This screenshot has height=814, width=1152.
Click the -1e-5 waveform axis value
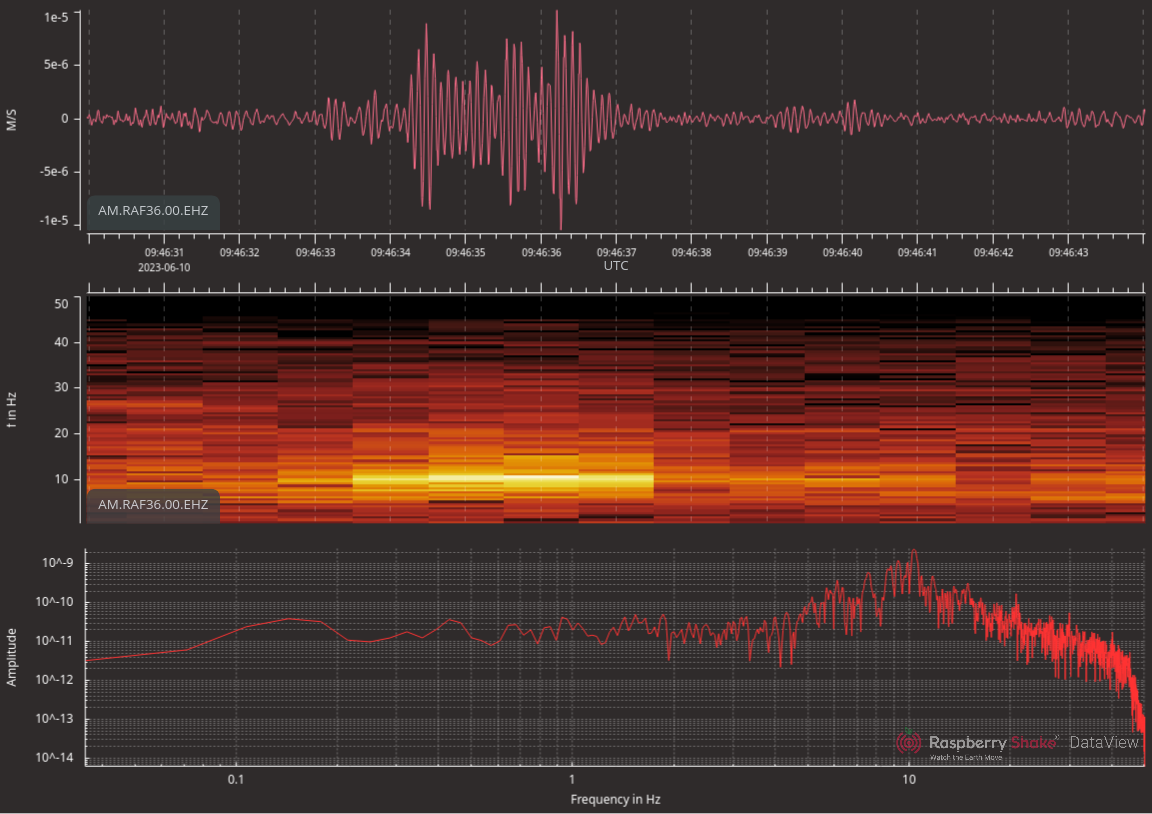click(54, 220)
